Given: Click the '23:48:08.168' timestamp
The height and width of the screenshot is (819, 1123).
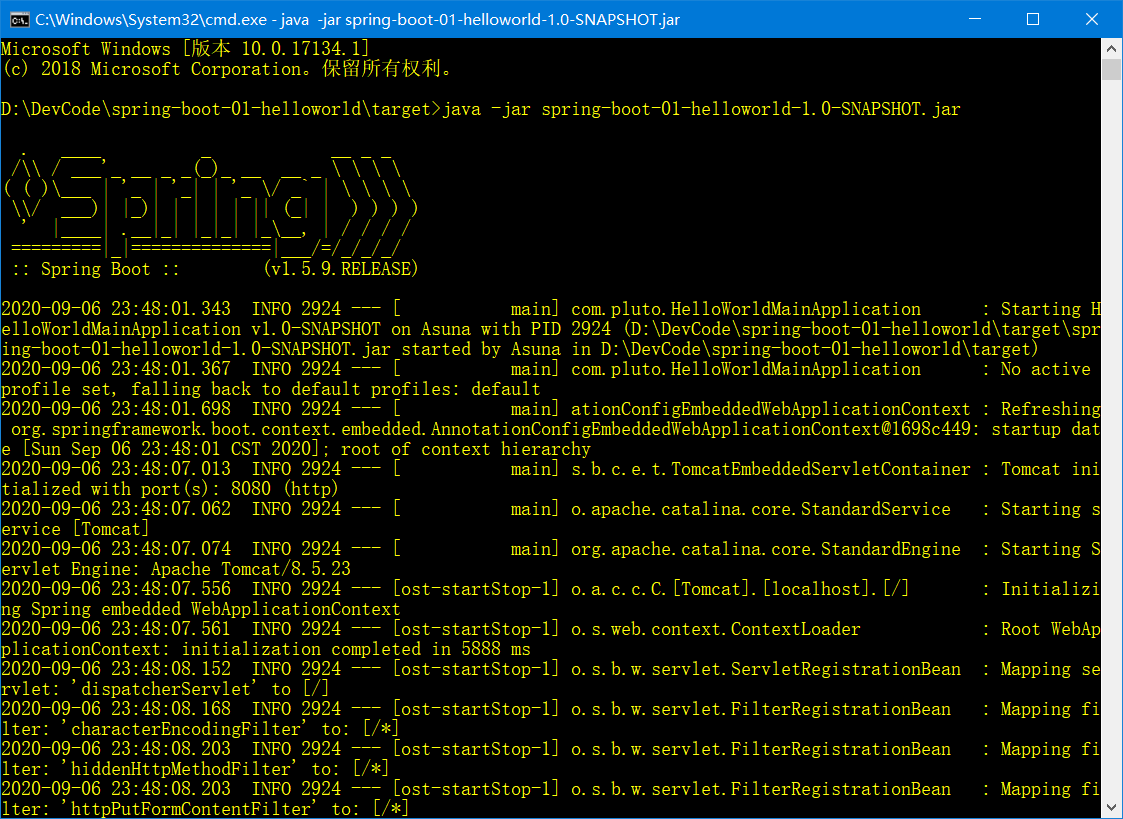Looking at the screenshot, I should point(171,709).
